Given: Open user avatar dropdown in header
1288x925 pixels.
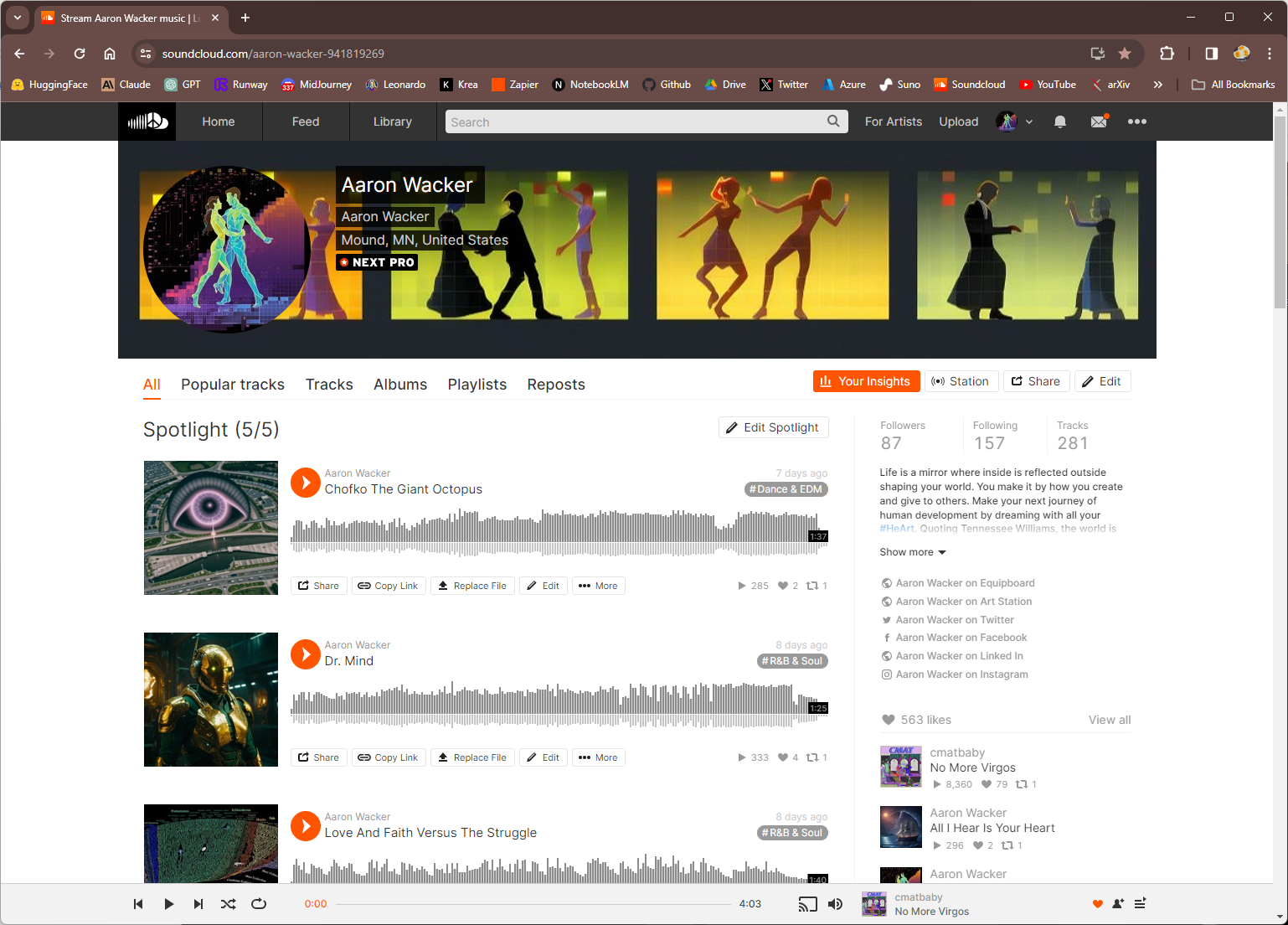Looking at the screenshot, I should (x=1014, y=121).
